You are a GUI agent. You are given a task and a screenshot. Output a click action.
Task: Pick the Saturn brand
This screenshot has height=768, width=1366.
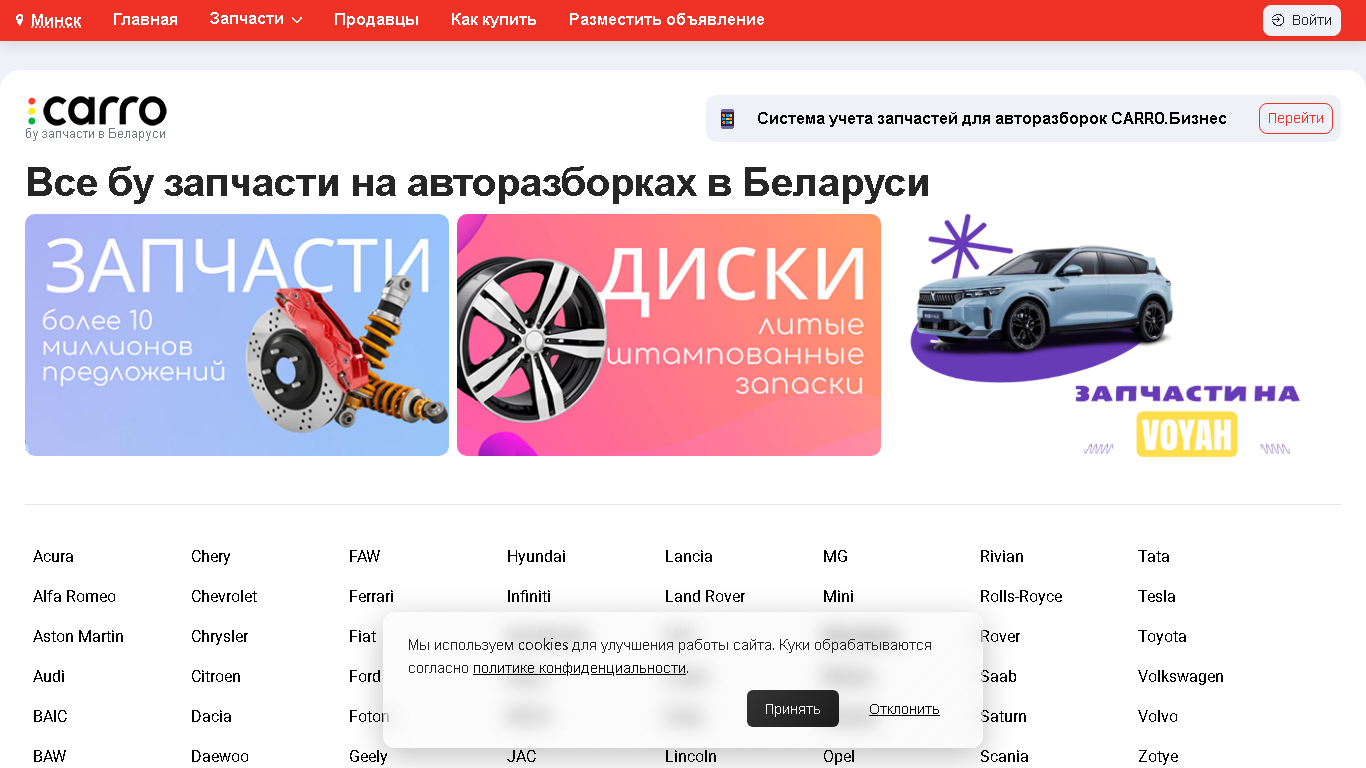point(1003,716)
